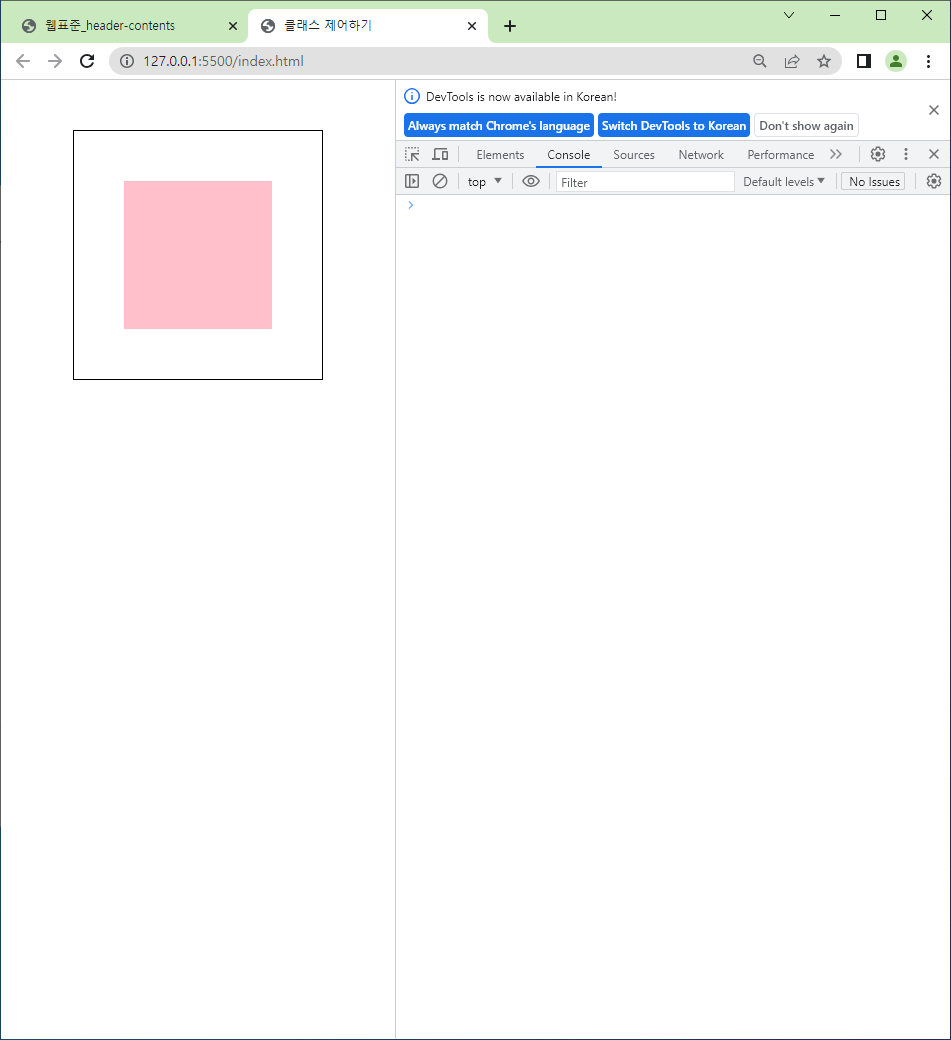Maximize the Chrome window
The height and width of the screenshot is (1040, 951).
tap(881, 15)
